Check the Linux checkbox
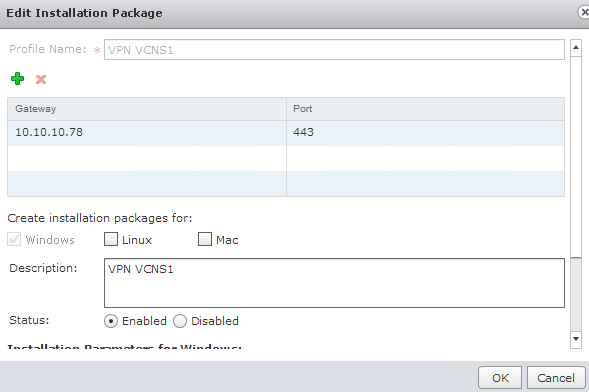589x392 pixels. click(111, 239)
